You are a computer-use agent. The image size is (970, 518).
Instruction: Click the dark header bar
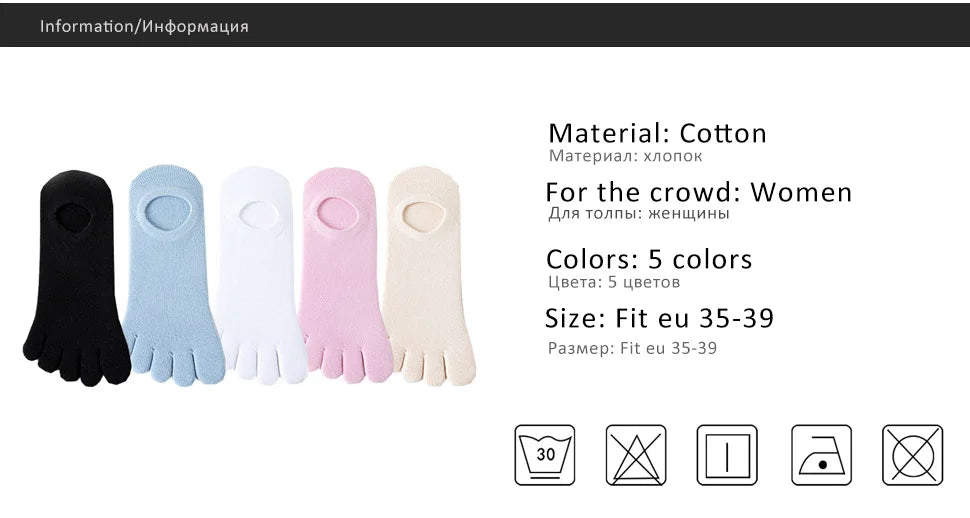[600, 26]
